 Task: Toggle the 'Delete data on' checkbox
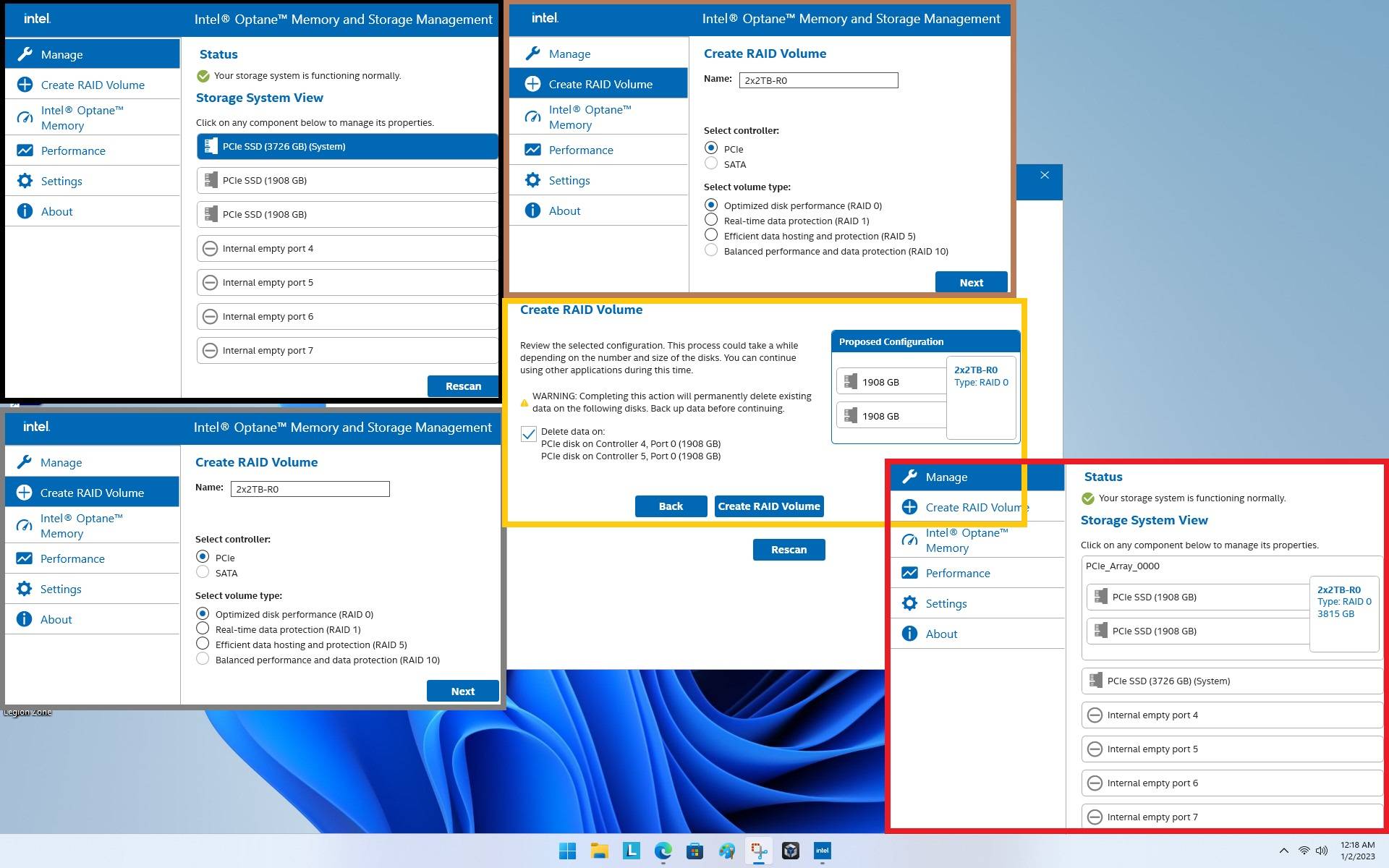coord(529,434)
